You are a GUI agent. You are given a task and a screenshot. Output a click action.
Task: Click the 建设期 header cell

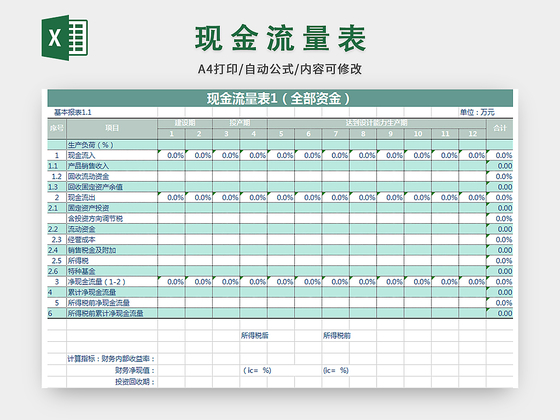(185, 123)
